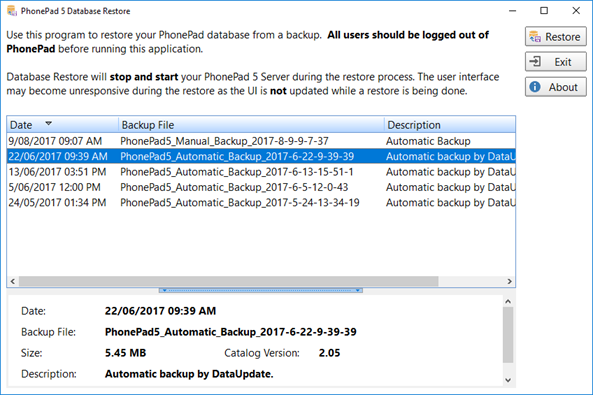
Task: Select the 13/06/2017 03:51 PM backup row
Action: [x=261, y=172]
